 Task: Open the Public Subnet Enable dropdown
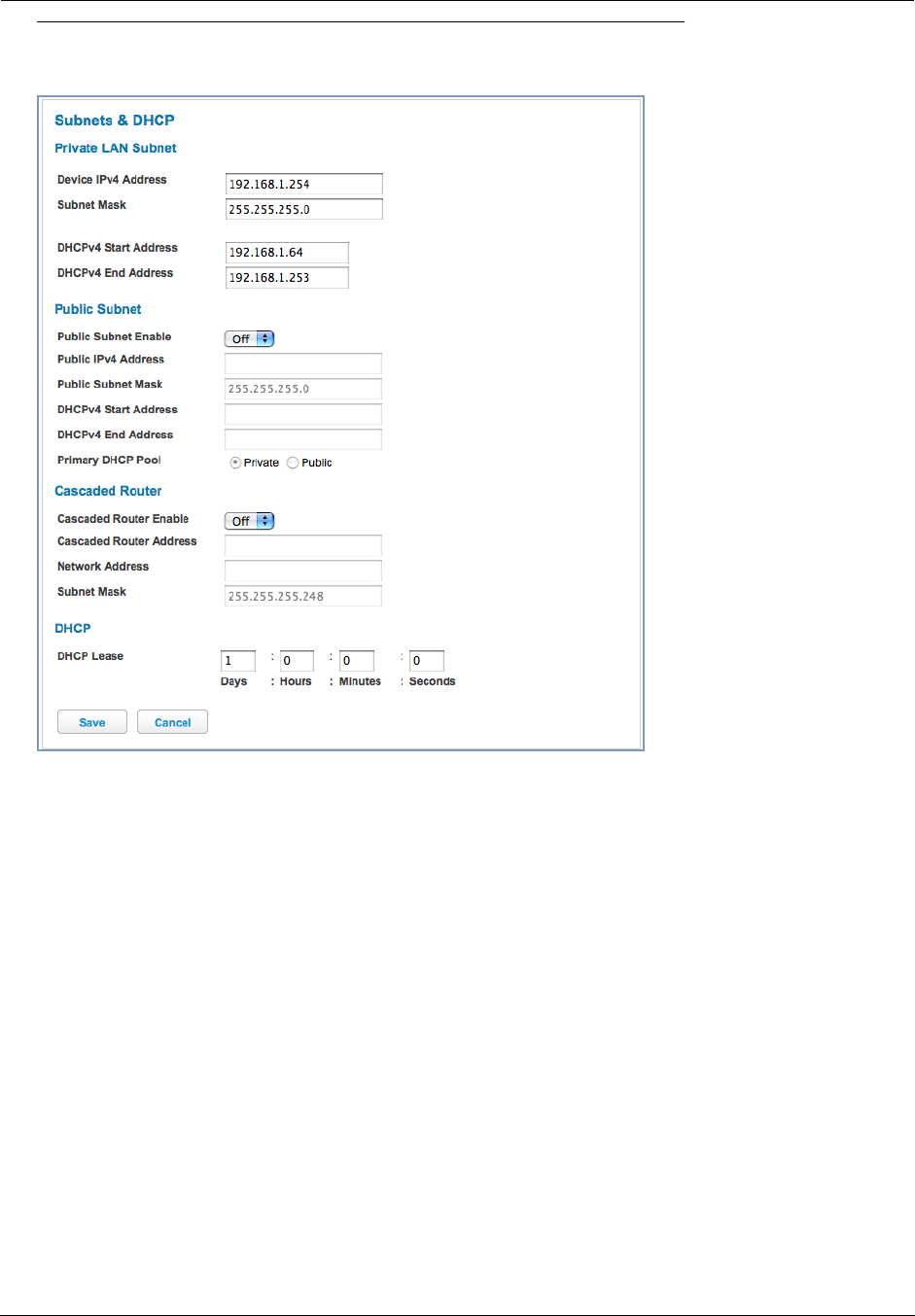tap(250, 338)
